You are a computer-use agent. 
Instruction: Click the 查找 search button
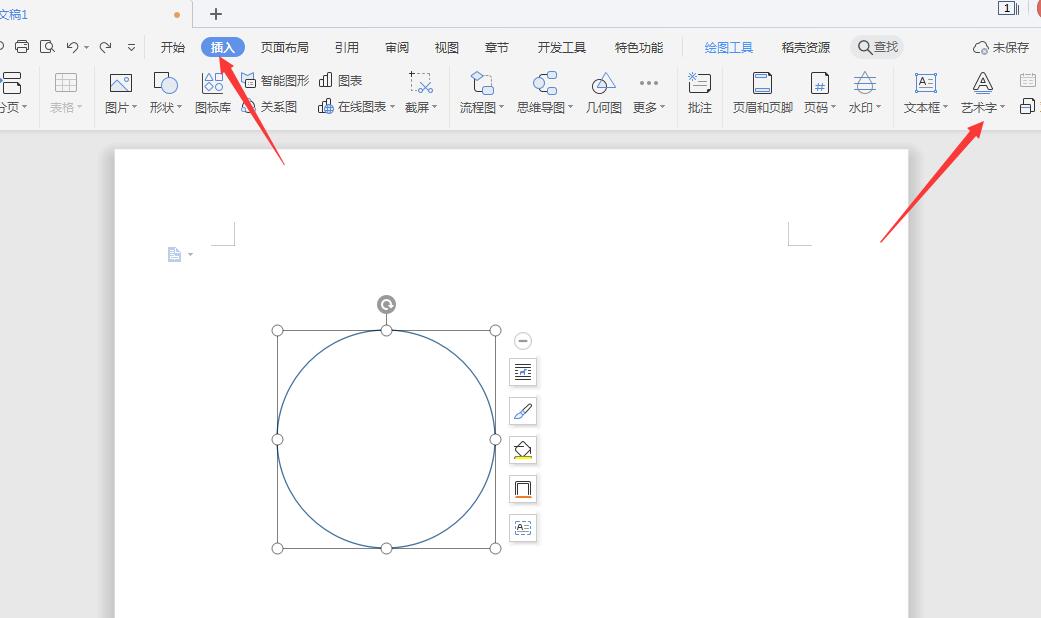(x=877, y=47)
